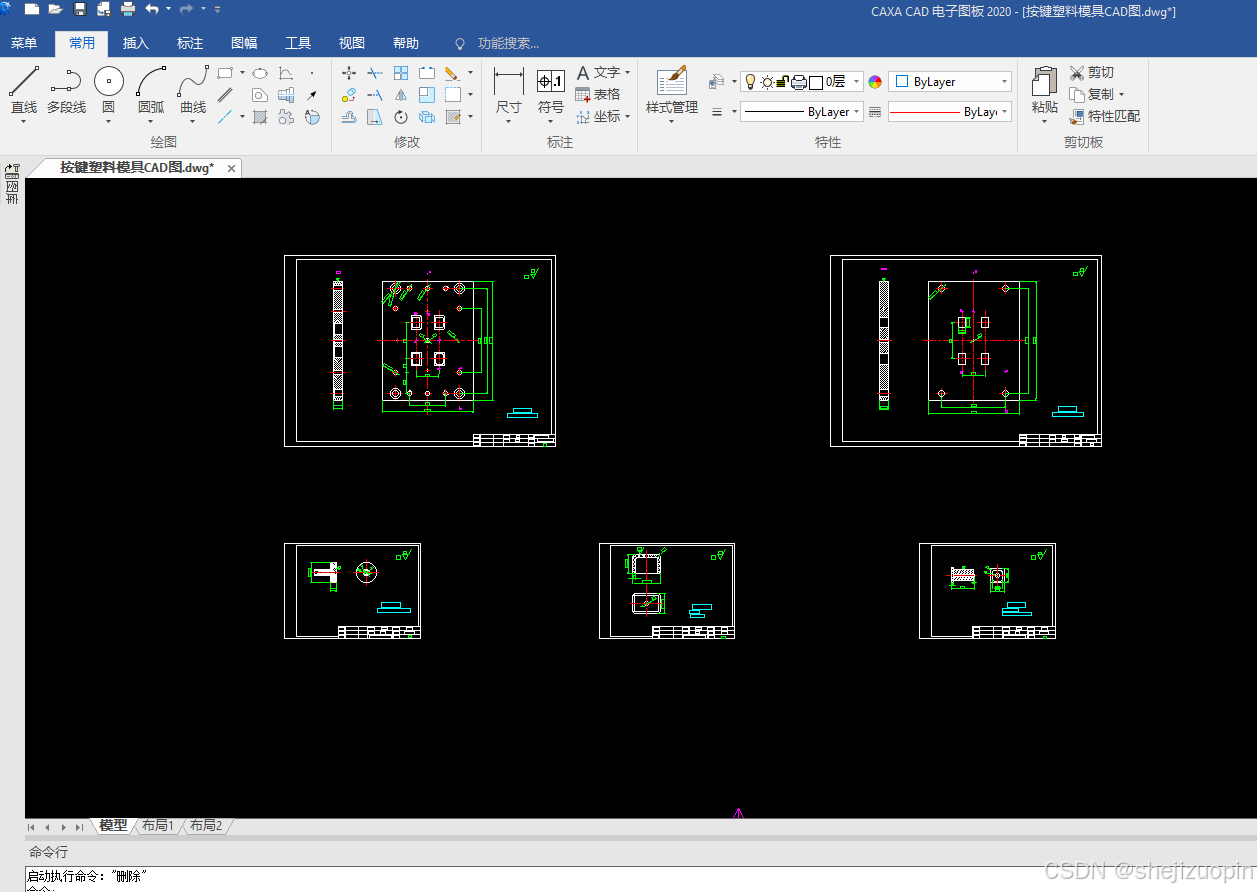Image resolution: width=1257 pixels, height=892 pixels.
Task: Select the hatch fill tool
Action: (x=259, y=117)
